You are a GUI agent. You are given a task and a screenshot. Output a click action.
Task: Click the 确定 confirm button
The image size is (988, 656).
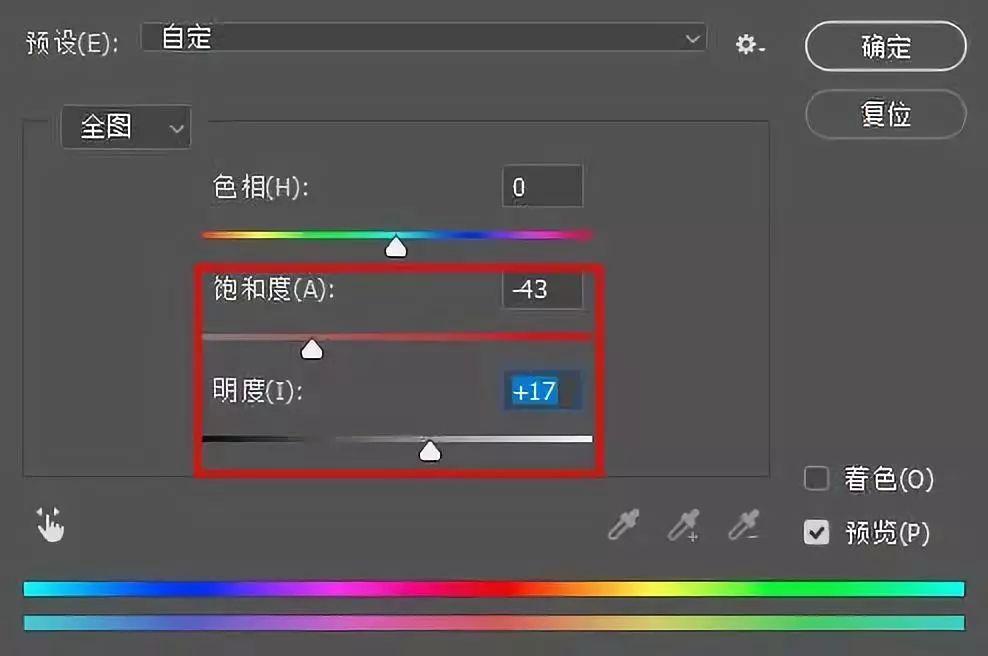(885, 46)
